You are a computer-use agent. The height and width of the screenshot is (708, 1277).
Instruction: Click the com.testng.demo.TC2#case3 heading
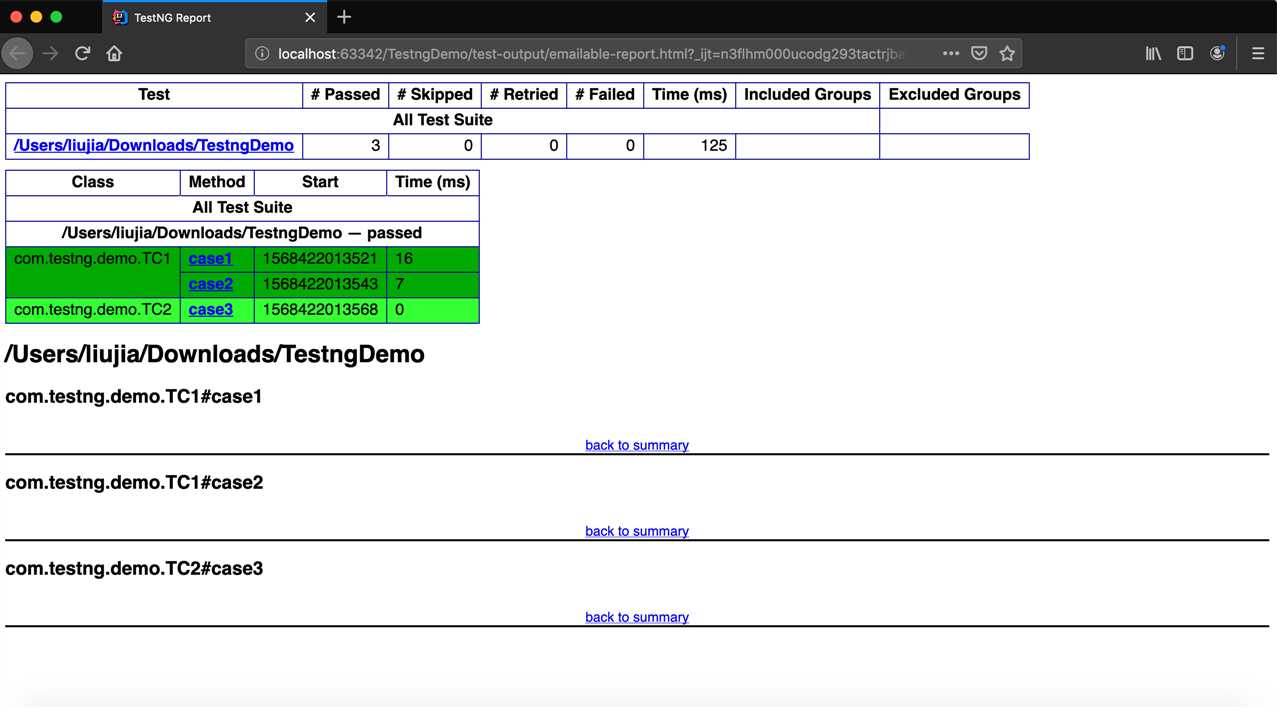pos(134,569)
